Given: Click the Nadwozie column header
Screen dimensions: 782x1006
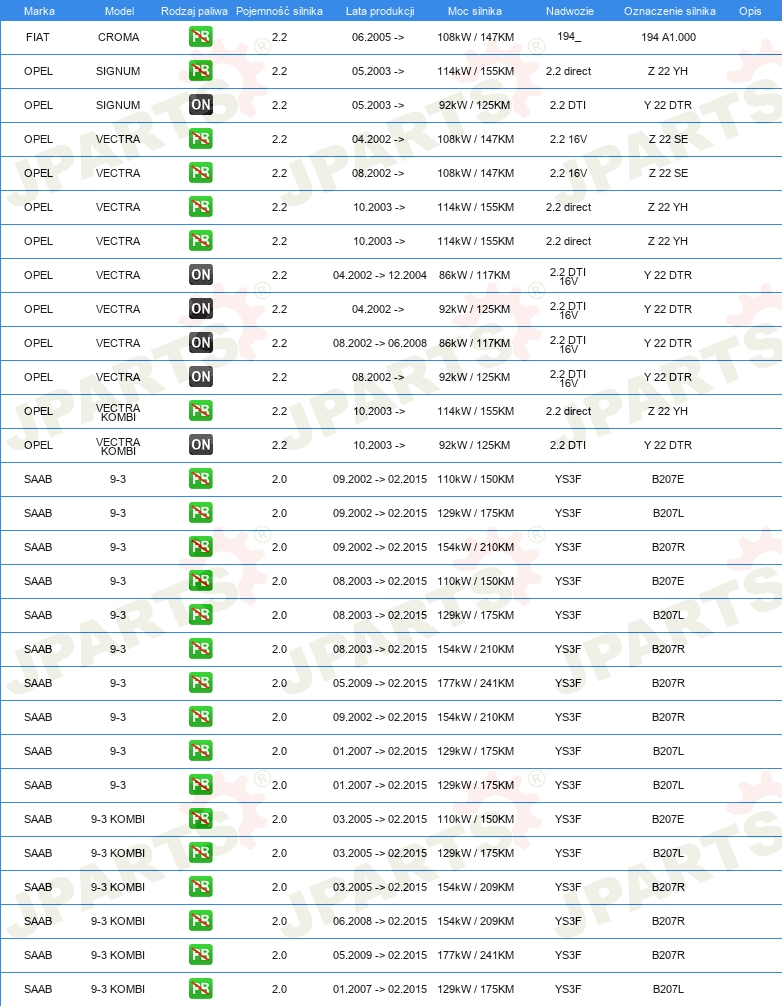Looking at the screenshot, I should tap(570, 11).
